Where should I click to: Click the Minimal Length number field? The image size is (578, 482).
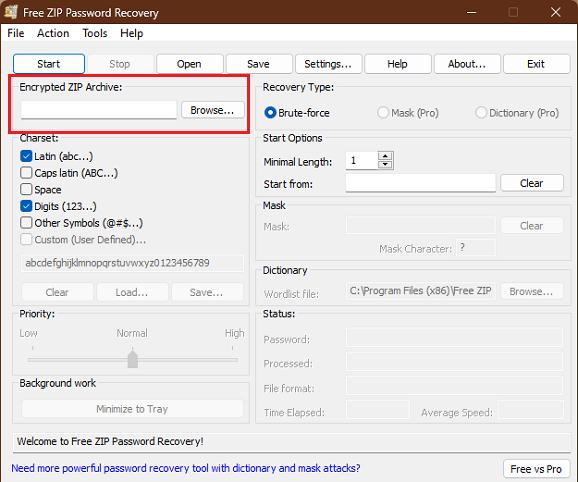(x=362, y=161)
